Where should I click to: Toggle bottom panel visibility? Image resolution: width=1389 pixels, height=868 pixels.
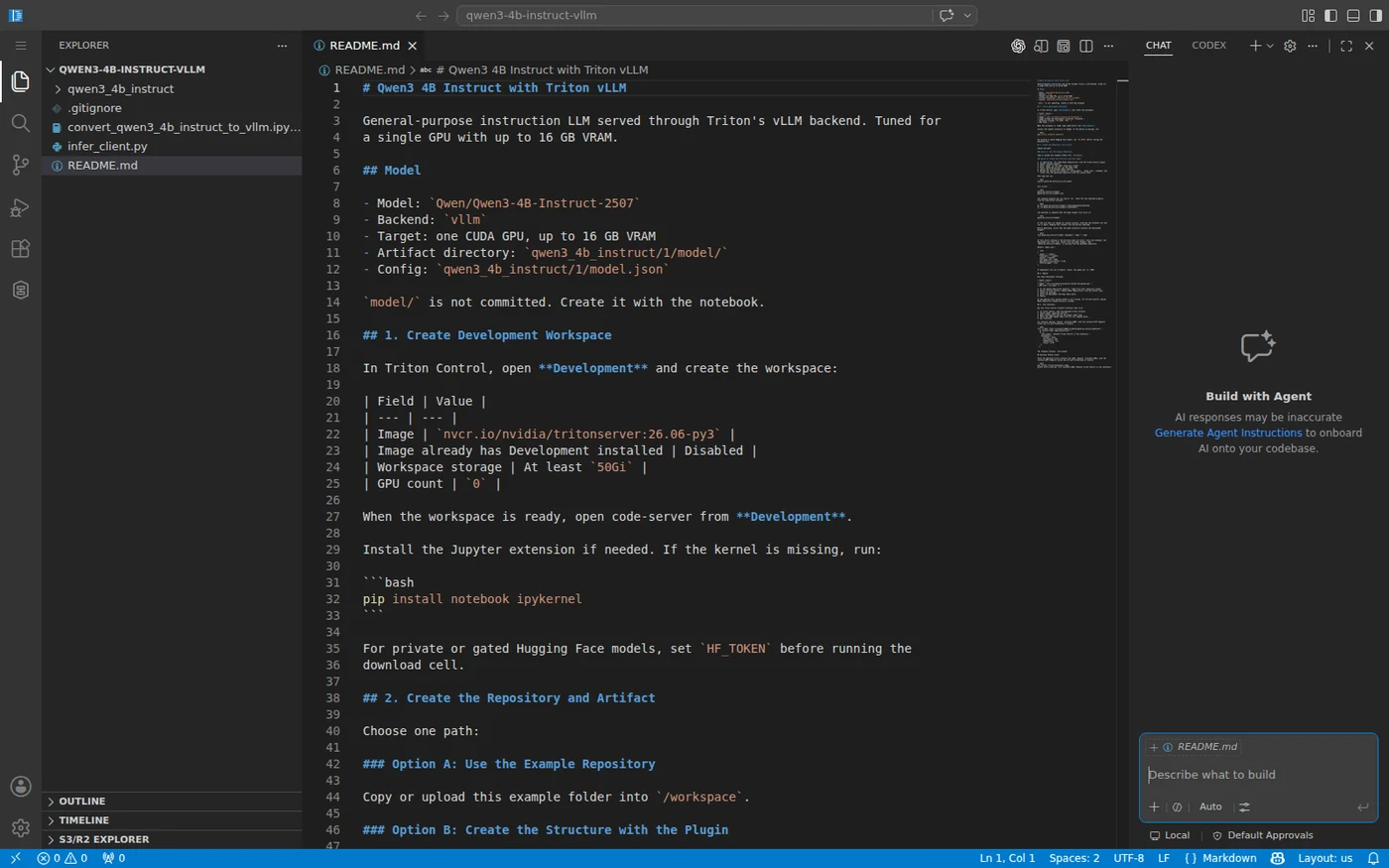click(x=1352, y=15)
